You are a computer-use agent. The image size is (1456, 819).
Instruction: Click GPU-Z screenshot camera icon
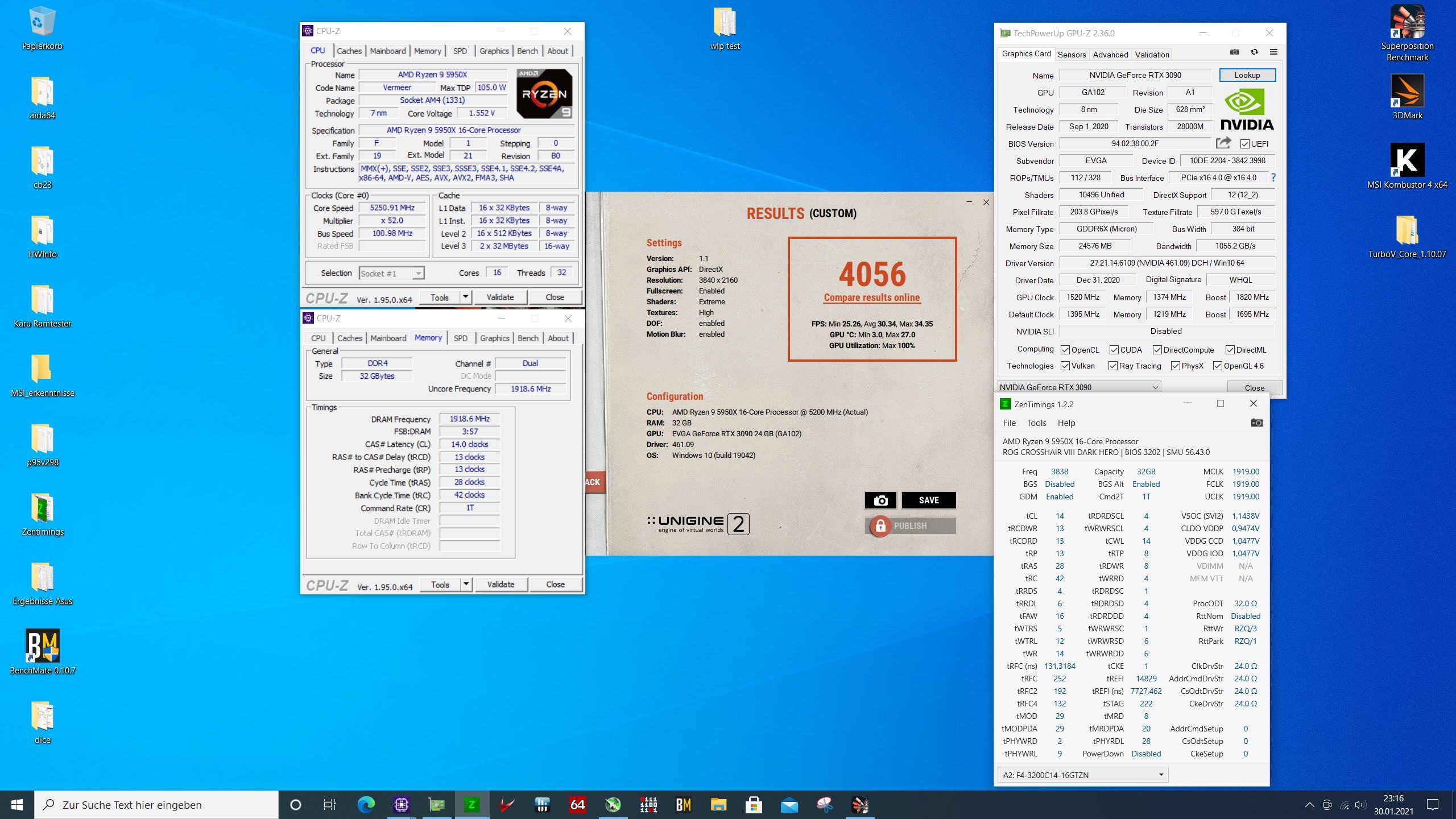pos(1234,52)
